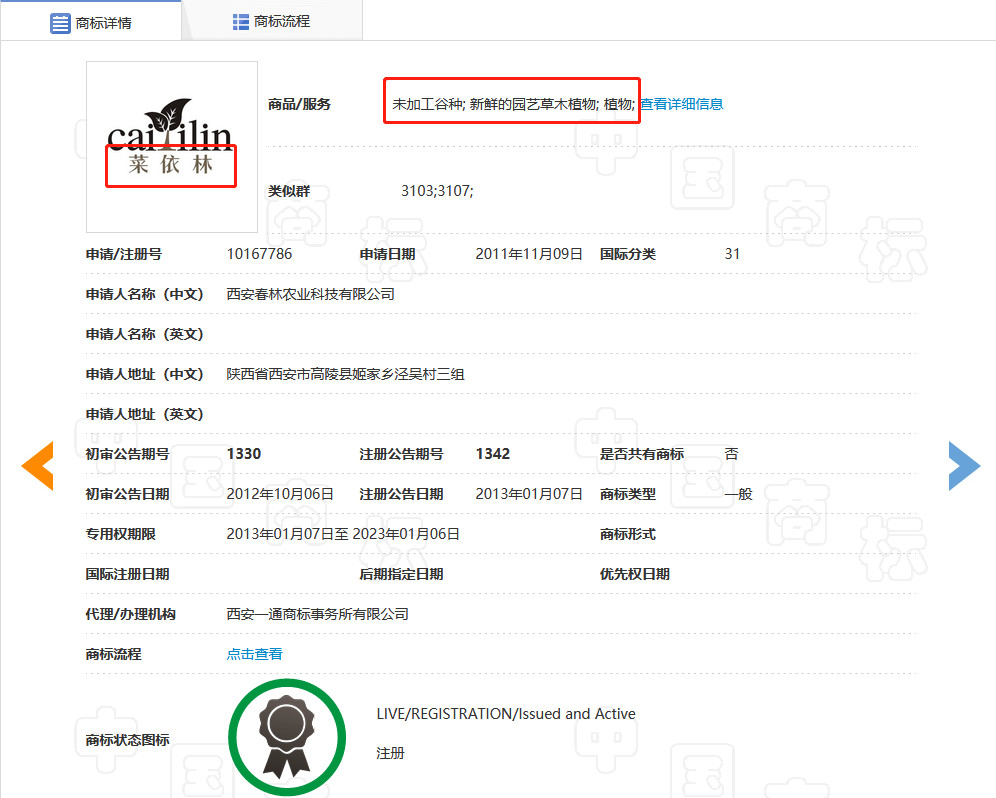The height and width of the screenshot is (798, 996).
Task: Select the 注册 status label below the badge
Action: pos(389,753)
